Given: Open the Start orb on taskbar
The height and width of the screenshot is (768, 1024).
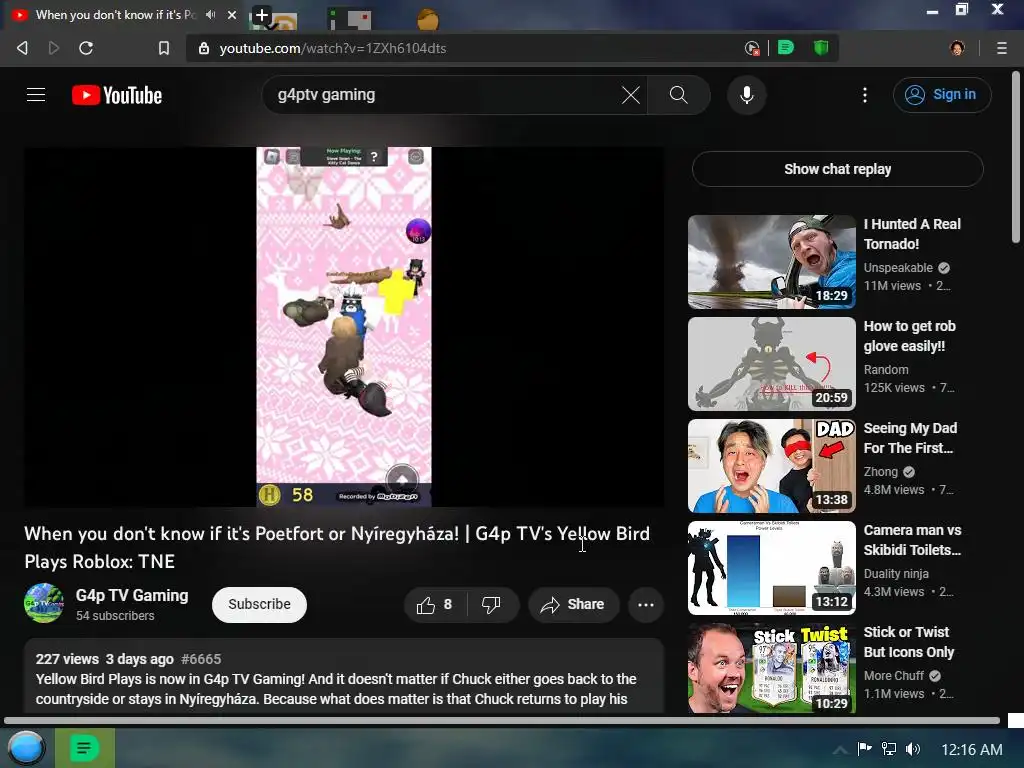Looking at the screenshot, I should pyautogui.click(x=26, y=748).
